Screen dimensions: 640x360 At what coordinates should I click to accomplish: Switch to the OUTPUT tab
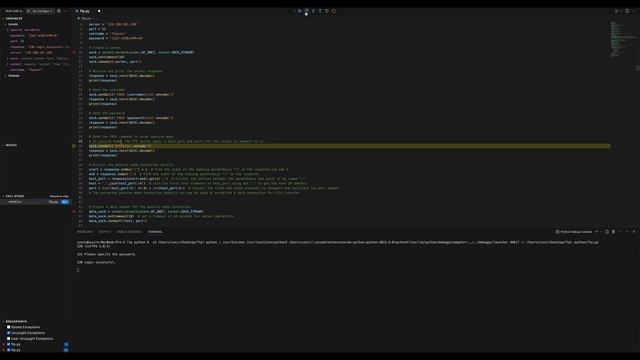pyautogui.click(x=104, y=231)
